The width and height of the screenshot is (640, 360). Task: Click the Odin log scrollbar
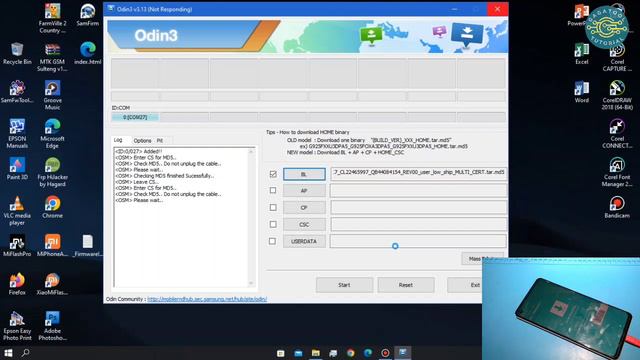click(x=251, y=217)
